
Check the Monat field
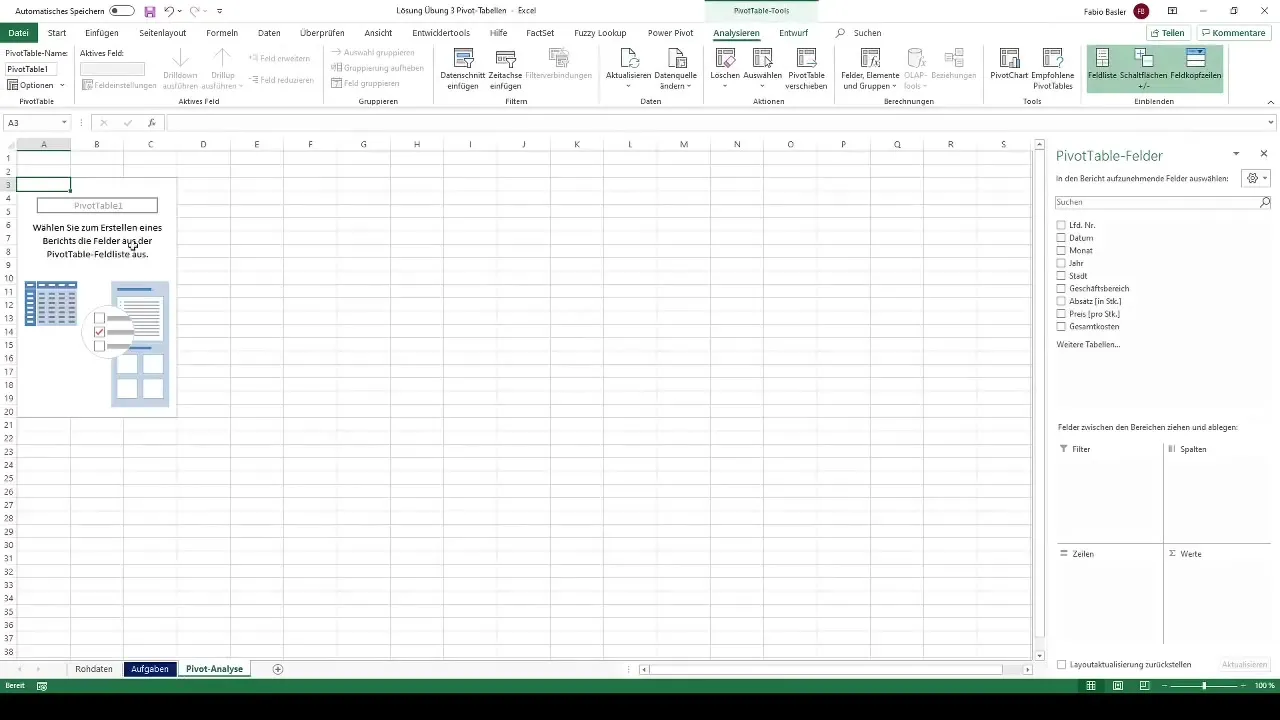[x=1062, y=251]
